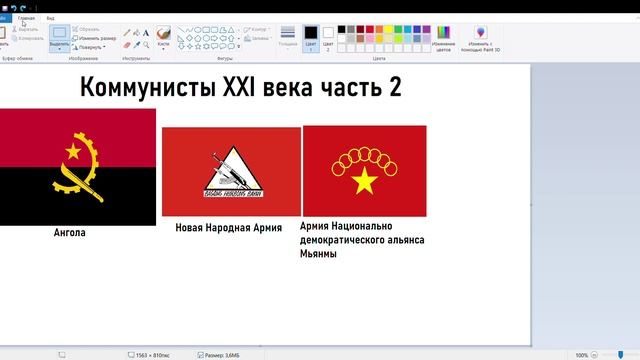Click the caption 'Новая Народная Армия'
This screenshot has width=640, height=360.
coord(229,228)
